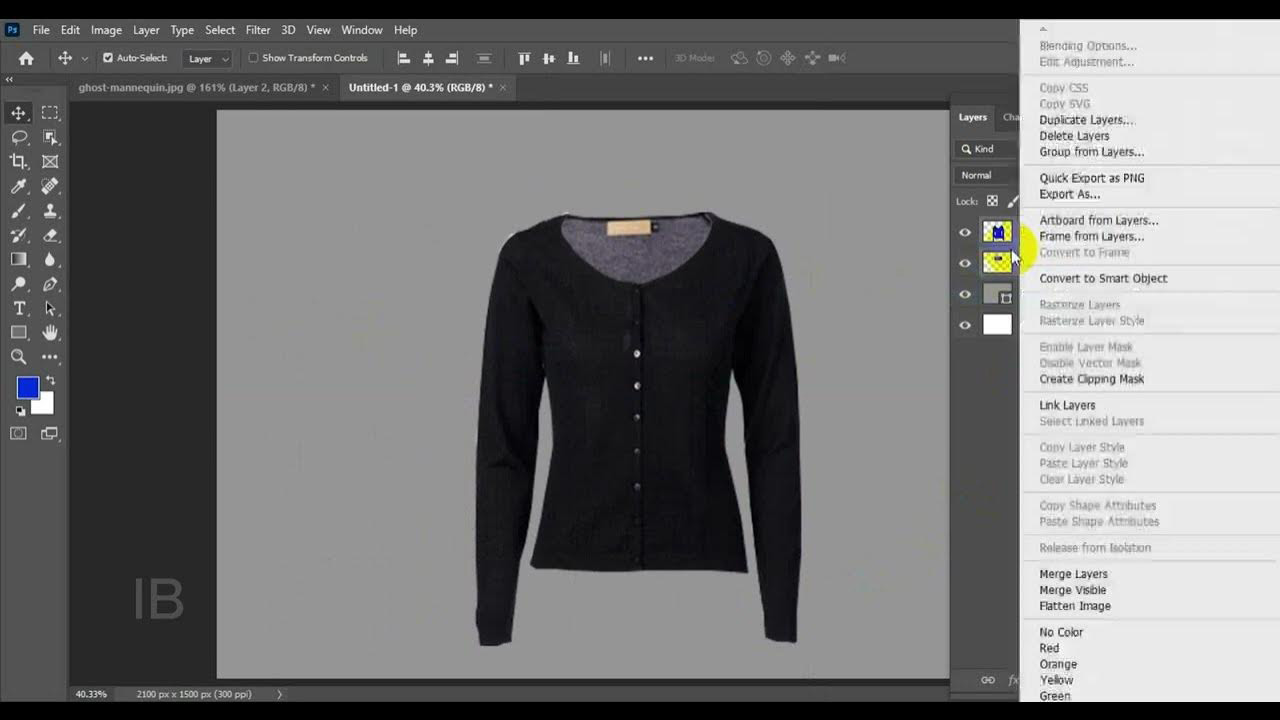The width and height of the screenshot is (1280, 720).
Task: Hide the top shirt layer
Action: (964, 232)
